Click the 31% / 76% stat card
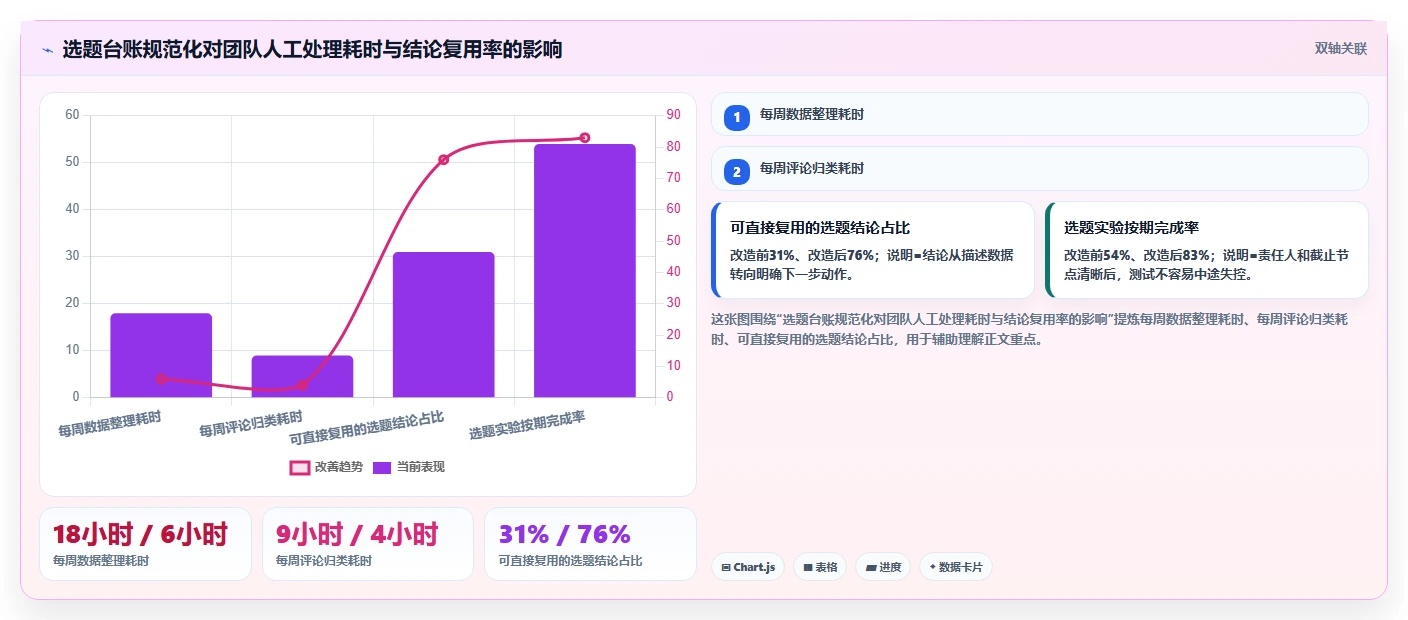This screenshot has width=1408, height=620. pos(590,544)
